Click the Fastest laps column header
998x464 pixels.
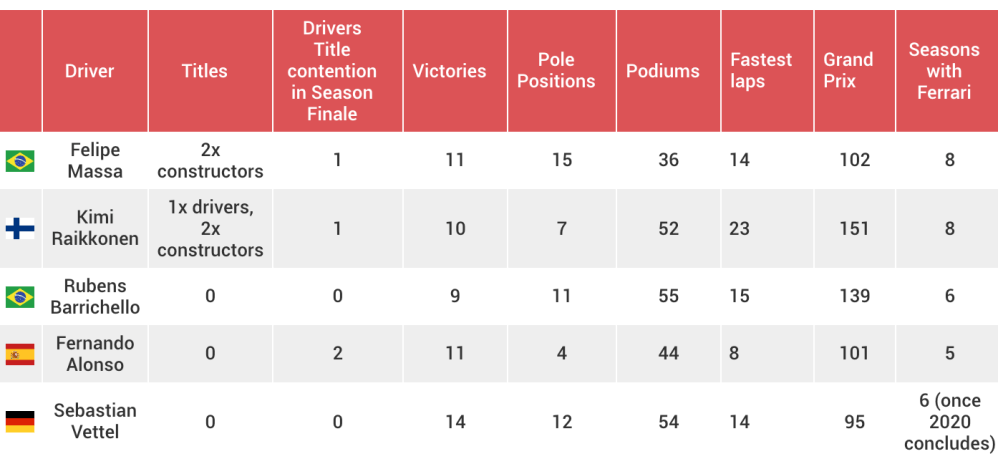(760, 71)
